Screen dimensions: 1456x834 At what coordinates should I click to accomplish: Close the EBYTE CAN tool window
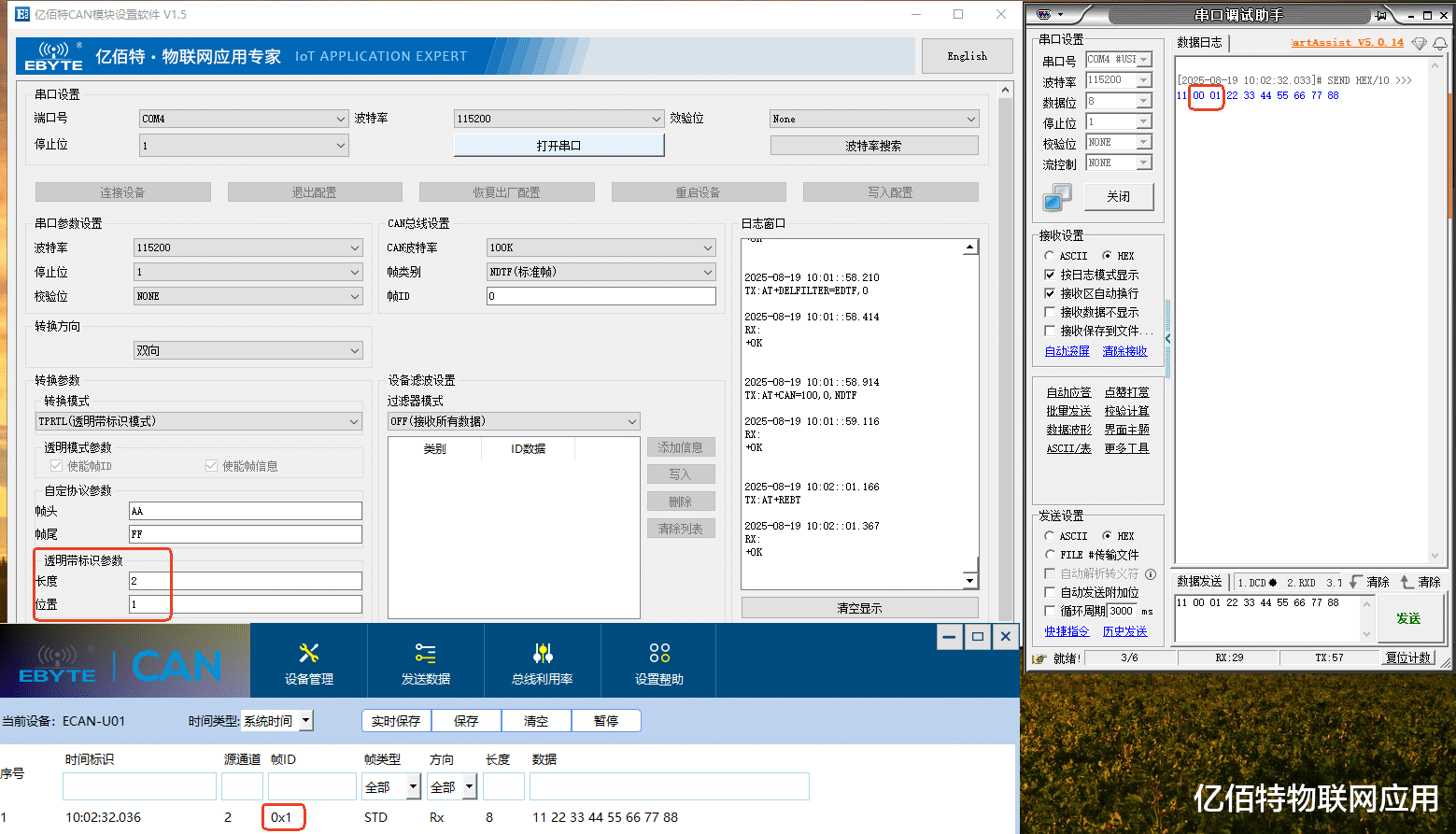tap(1006, 637)
